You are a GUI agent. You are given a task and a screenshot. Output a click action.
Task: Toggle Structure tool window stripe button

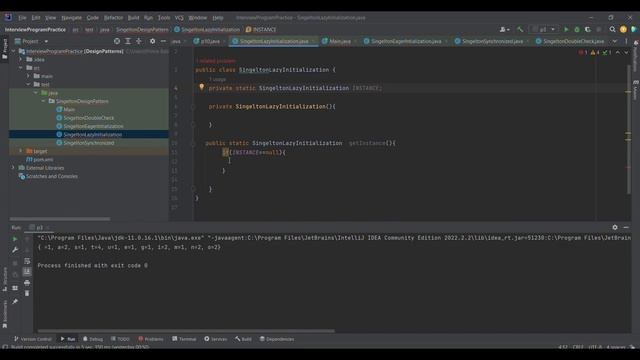[4, 279]
